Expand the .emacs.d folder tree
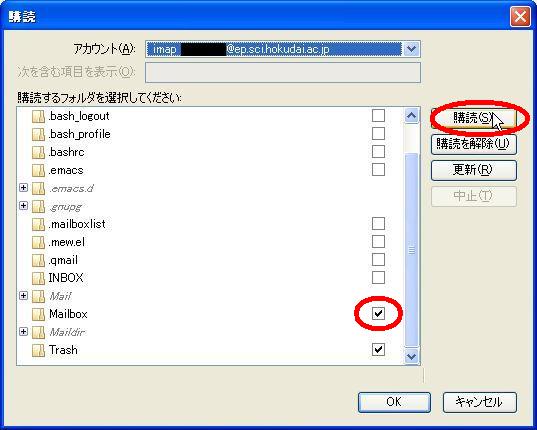The height and width of the screenshot is (430, 537). tap(23, 188)
